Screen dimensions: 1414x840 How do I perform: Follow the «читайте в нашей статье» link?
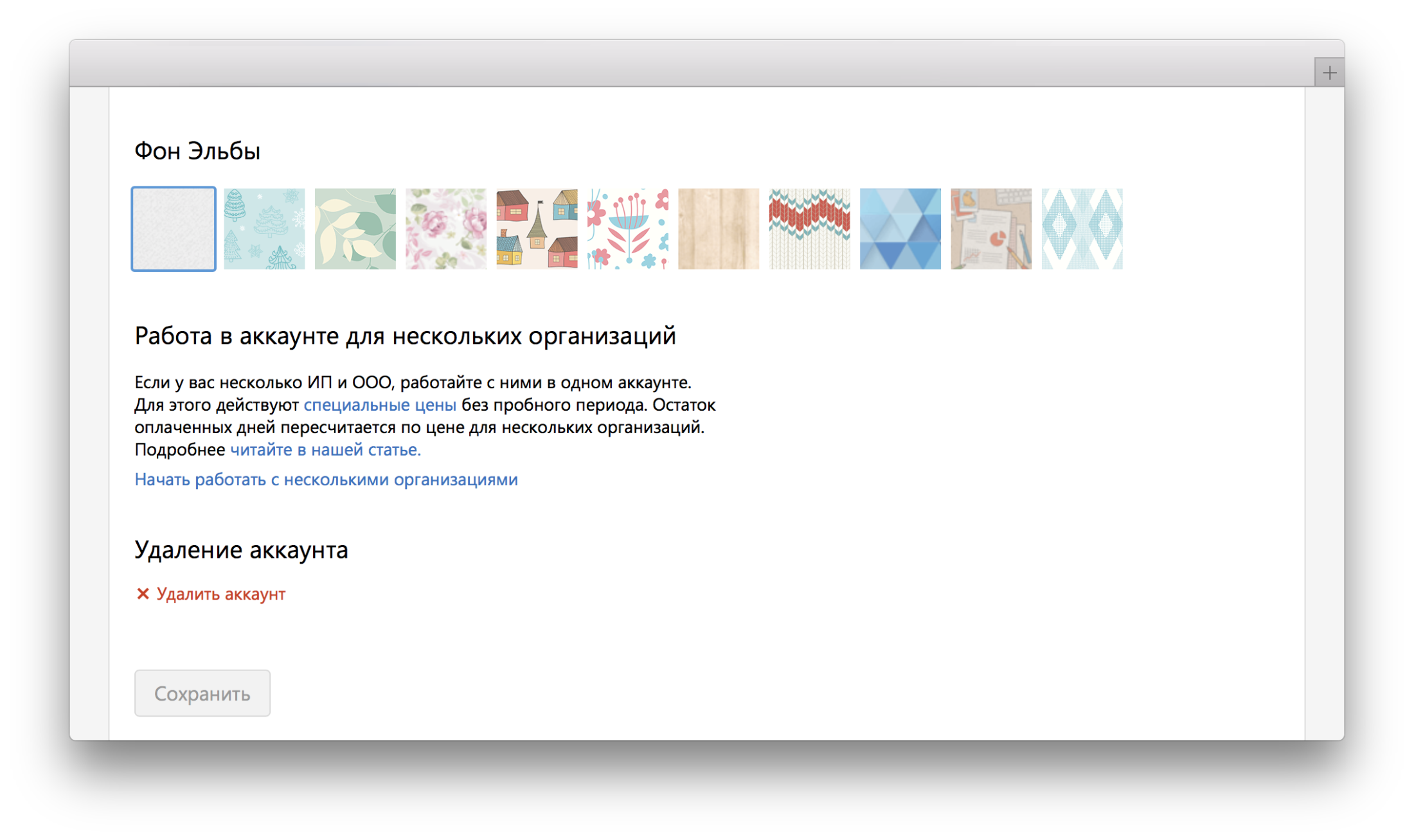pyautogui.click(x=325, y=450)
